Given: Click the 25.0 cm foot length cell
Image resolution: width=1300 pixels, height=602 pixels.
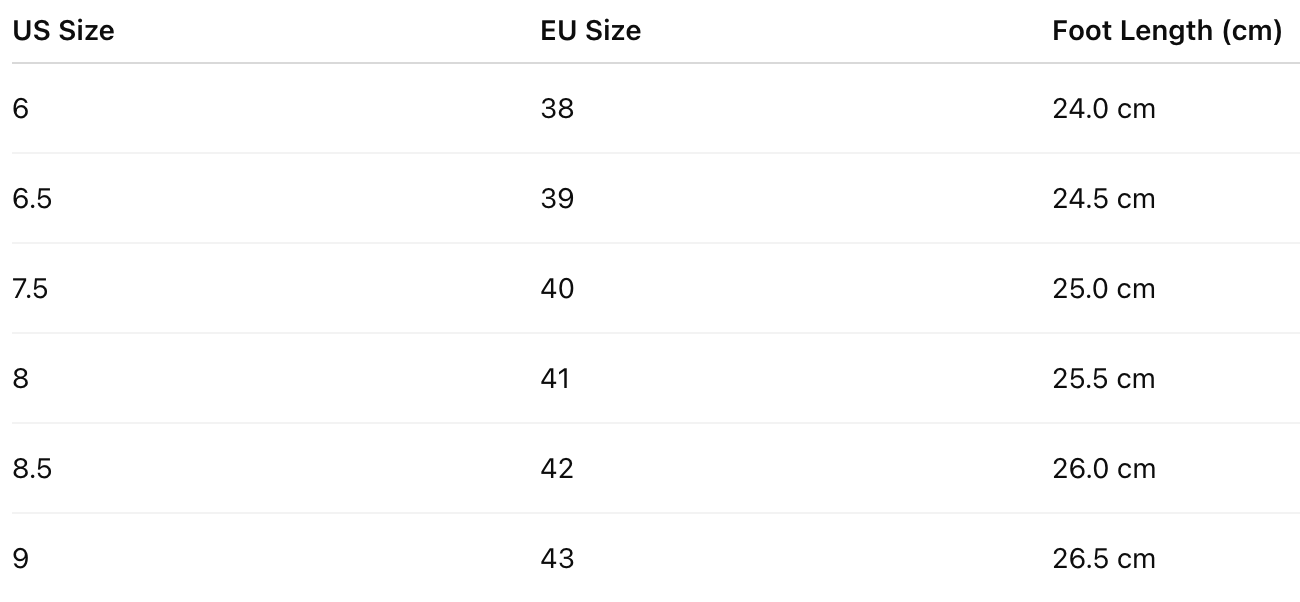Looking at the screenshot, I should point(1103,288).
